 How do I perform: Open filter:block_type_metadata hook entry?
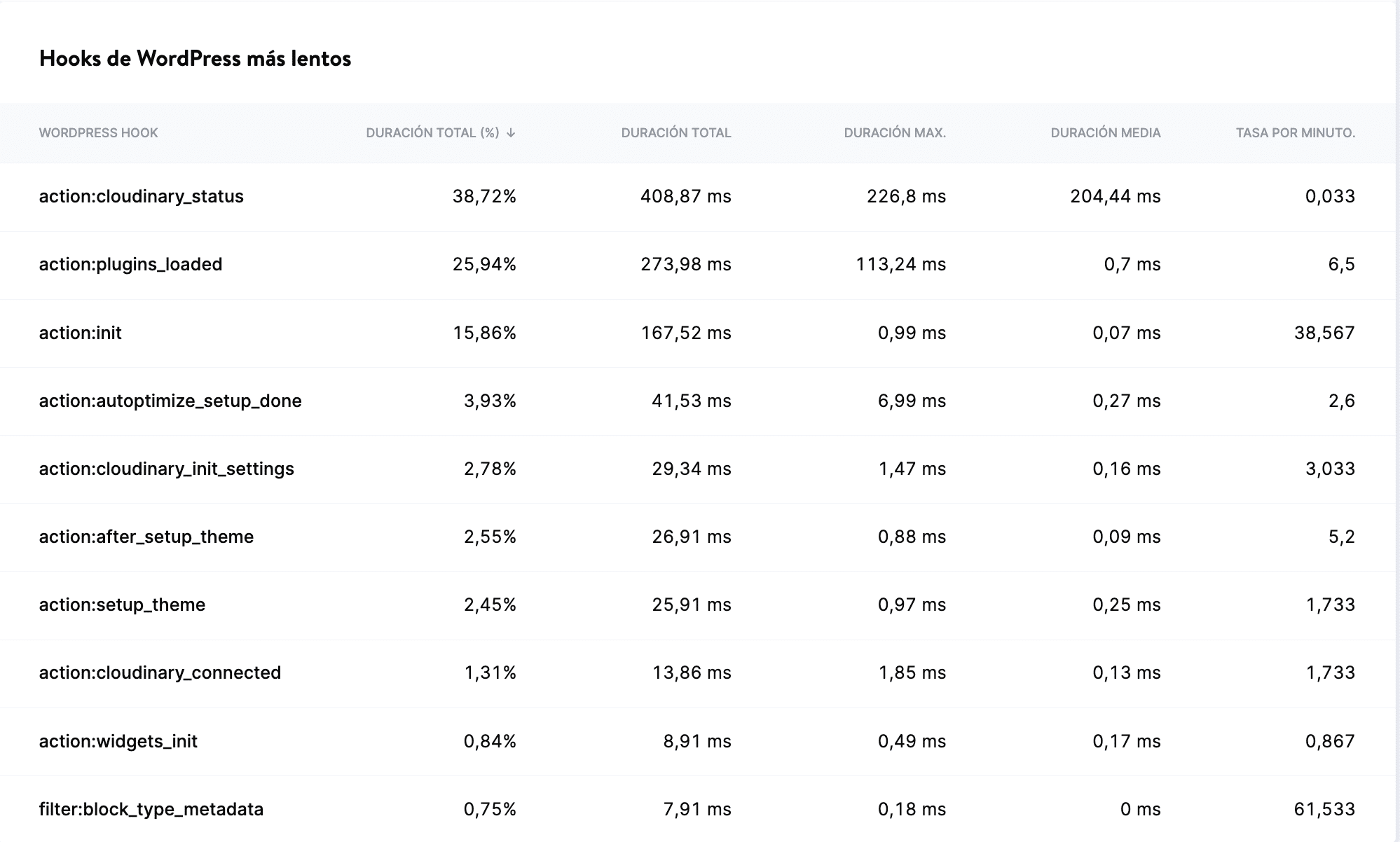click(151, 809)
